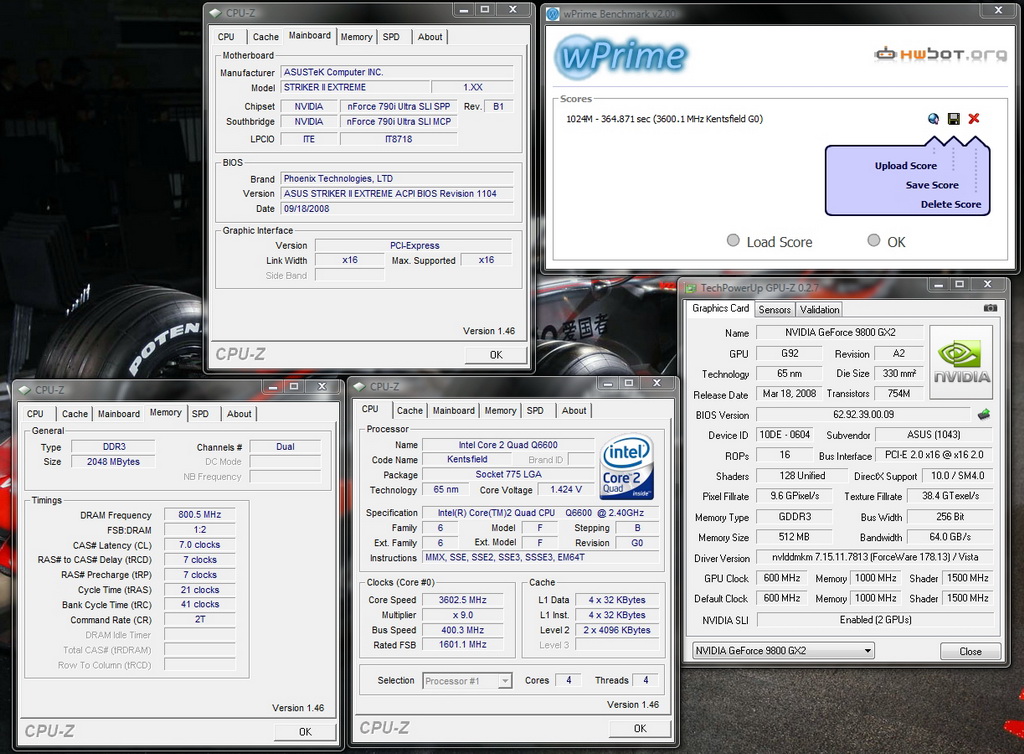Click the CPU-Z Mainboard window title icon
The width and height of the screenshot is (1024, 754).
pos(216,12)
